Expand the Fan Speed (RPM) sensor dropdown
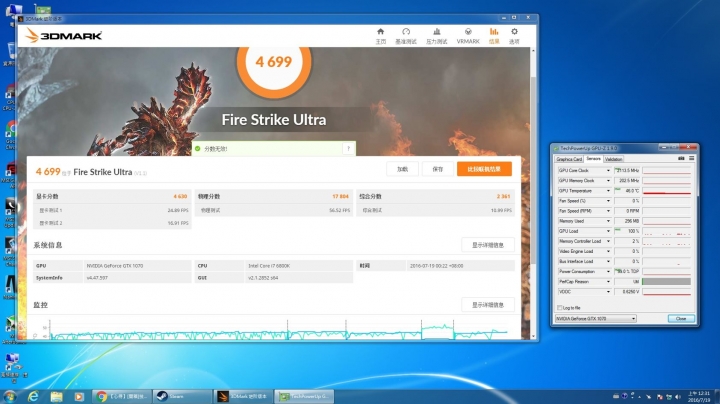Screen dimensions: 720x404 (608, 211)
